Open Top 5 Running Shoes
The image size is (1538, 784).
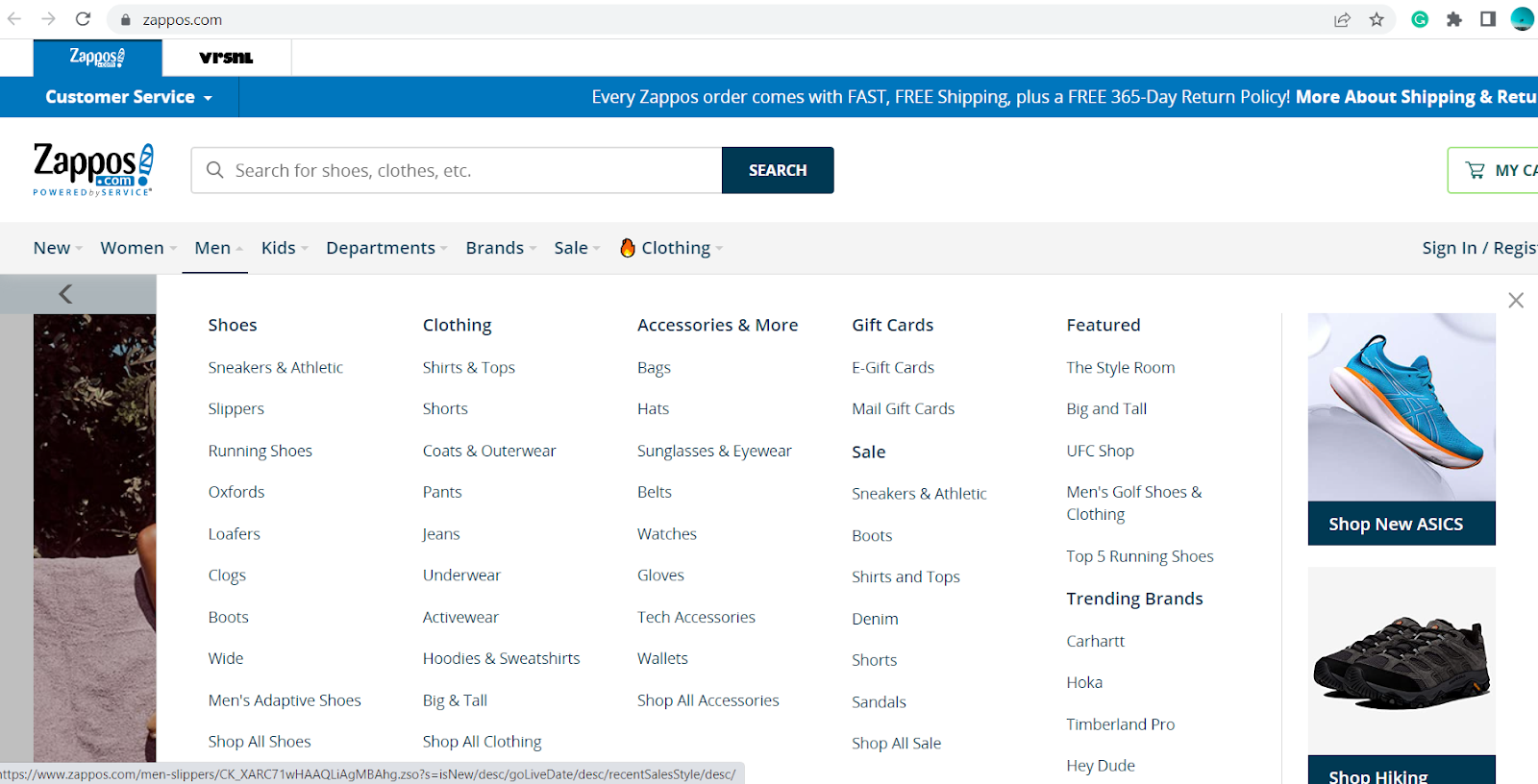tap(1140, 556)
